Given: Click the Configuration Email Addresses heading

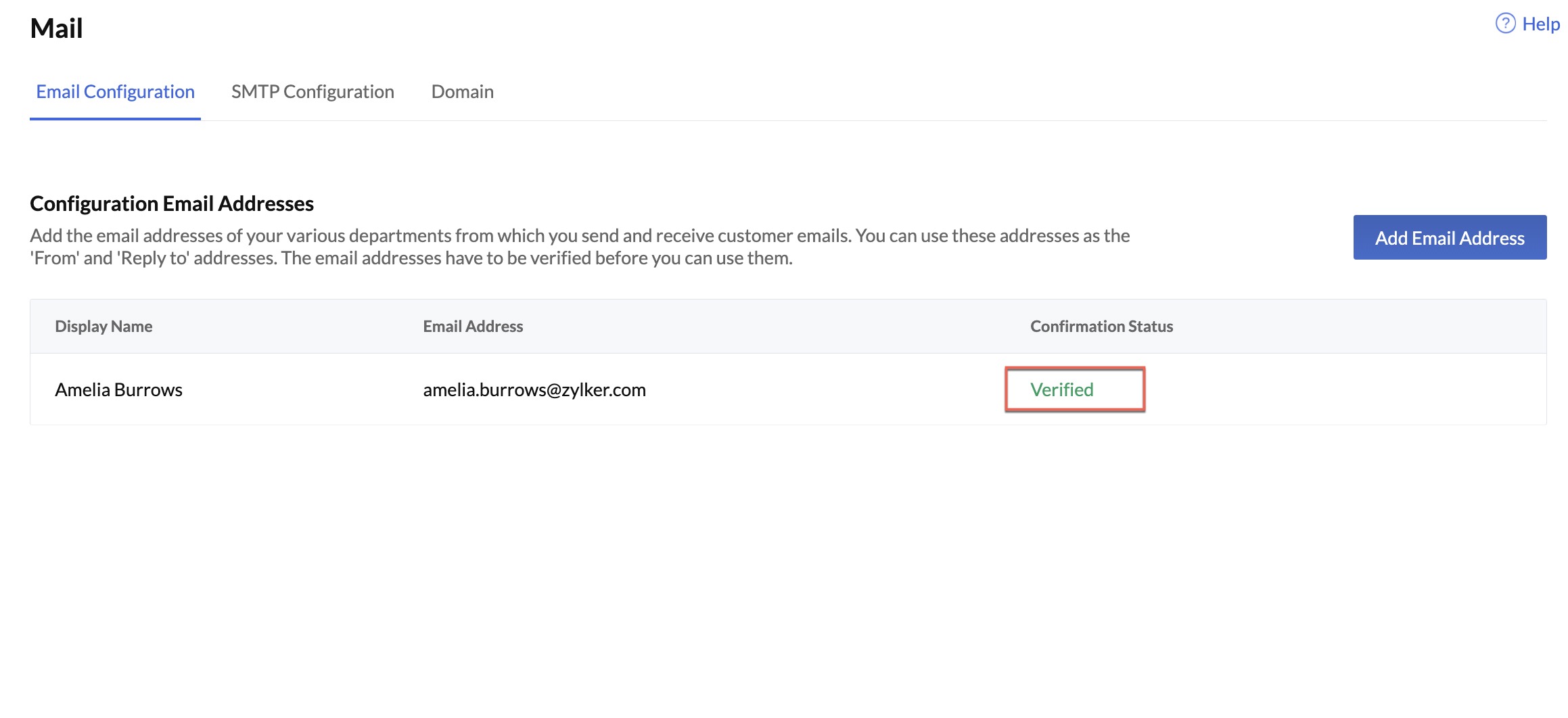Looking at the screenshot, I should 172,204.
